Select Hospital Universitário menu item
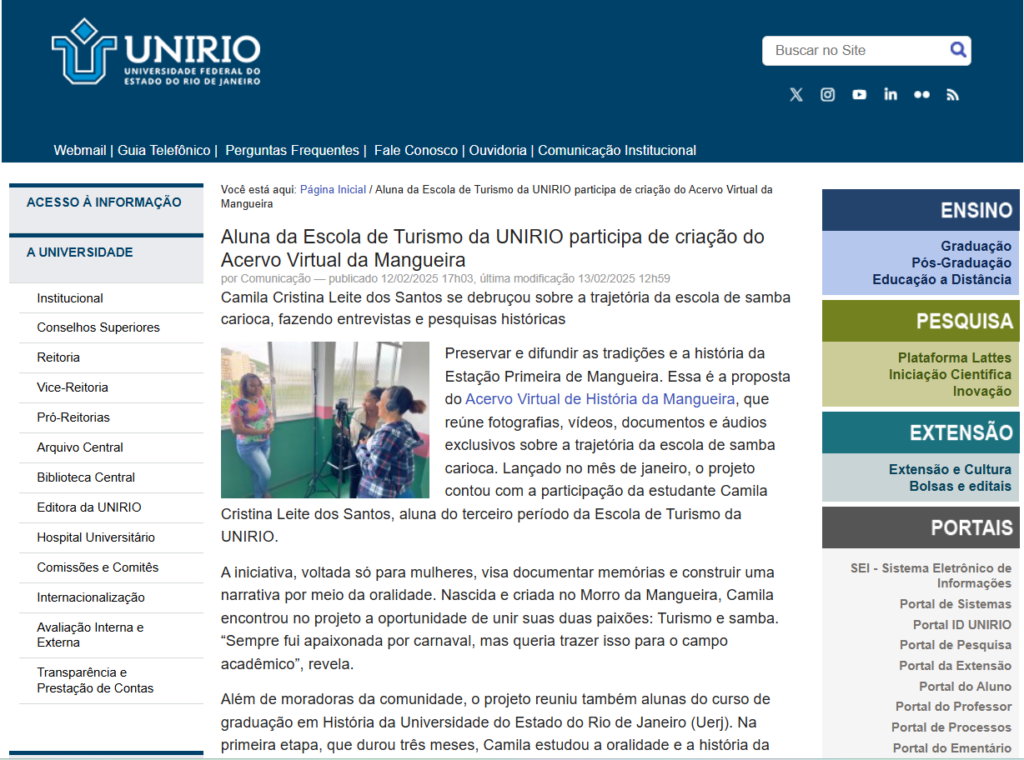Screen dimensions: 1024x760 tap(96, 538)
